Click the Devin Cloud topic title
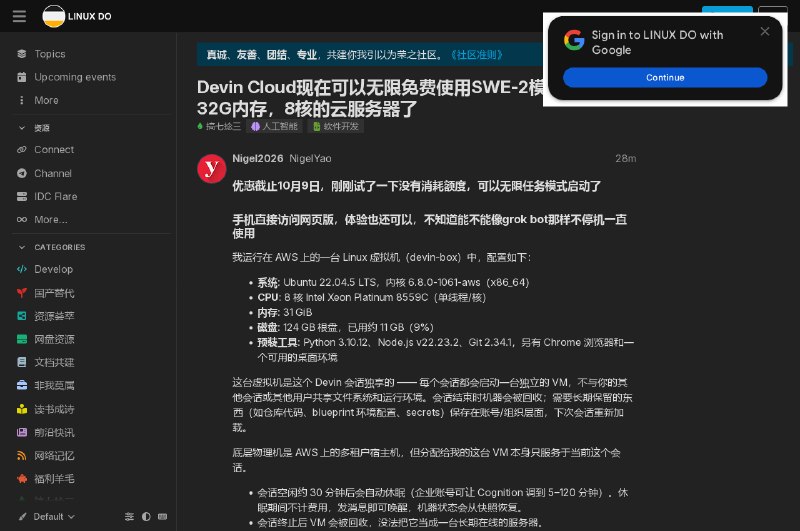This screenshot has height=531, width=800. pyautogui.click(x=370, y=98)
